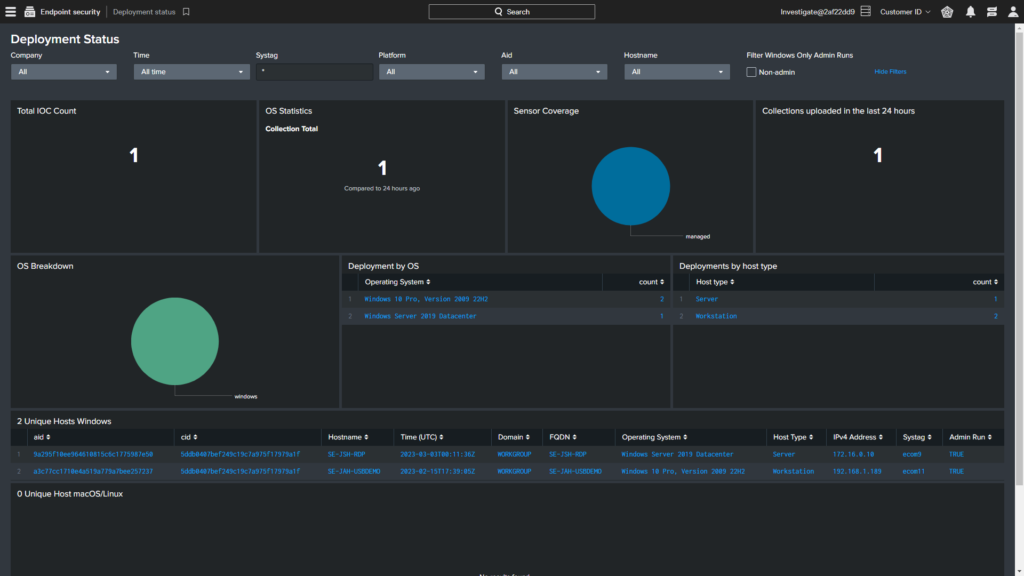The width and height of the screenshot is (1024, 576).
Task: Open the user profile icon
Action: pos(1013,12)
